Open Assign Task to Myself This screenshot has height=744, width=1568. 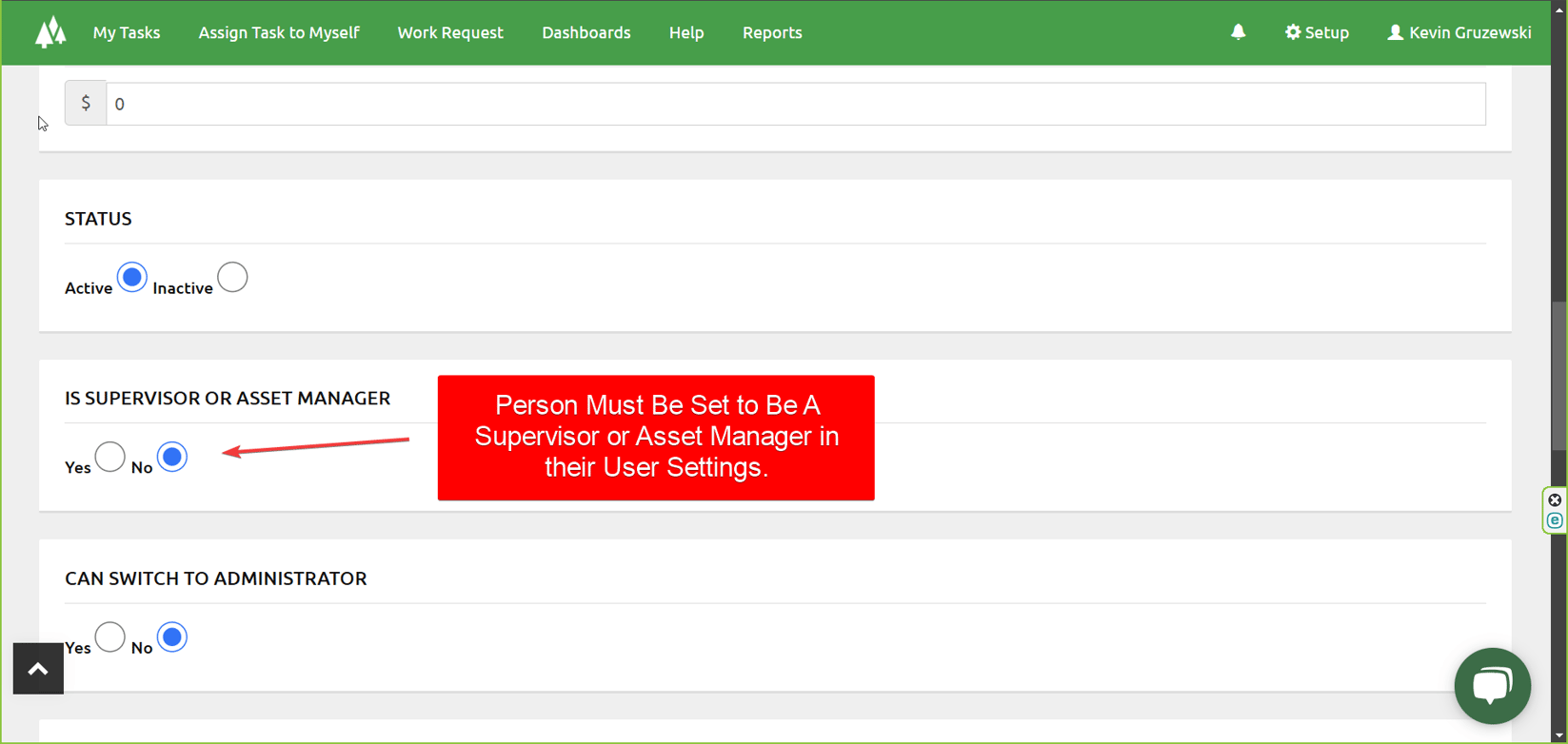coord(279,32)
